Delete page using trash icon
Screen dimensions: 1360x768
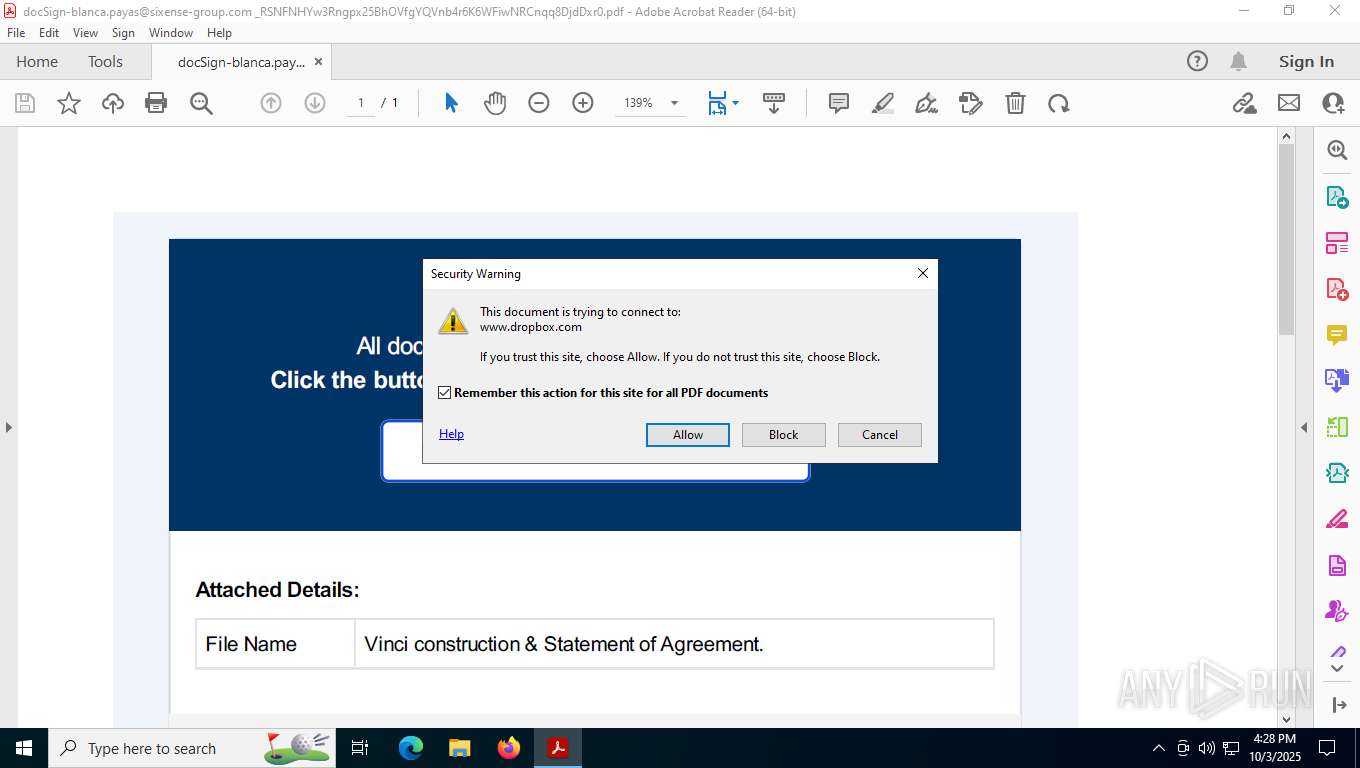(1015, 103)
